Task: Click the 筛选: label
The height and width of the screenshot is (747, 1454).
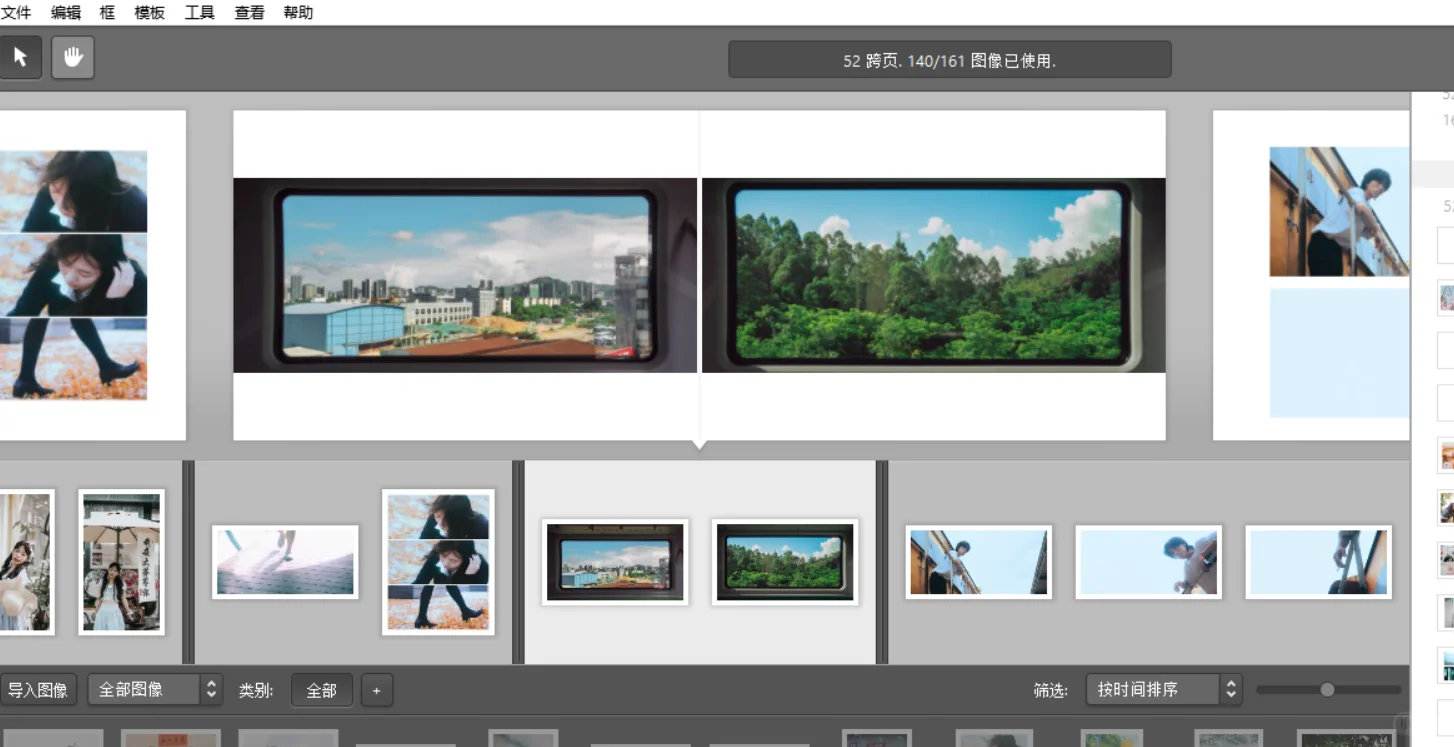Action: click(x=1051, y=690)
